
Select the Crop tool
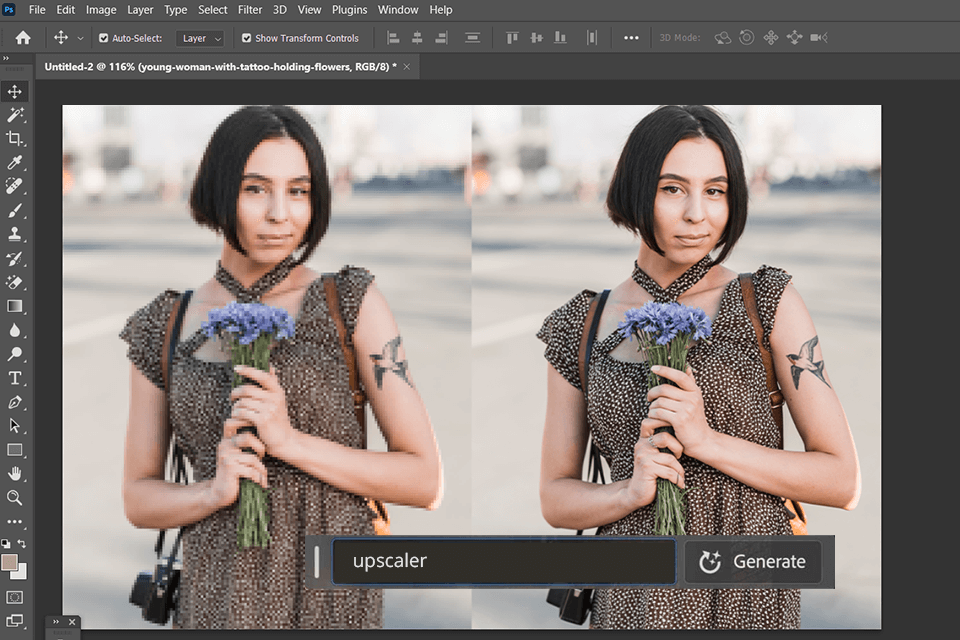(x=15, y=138)
